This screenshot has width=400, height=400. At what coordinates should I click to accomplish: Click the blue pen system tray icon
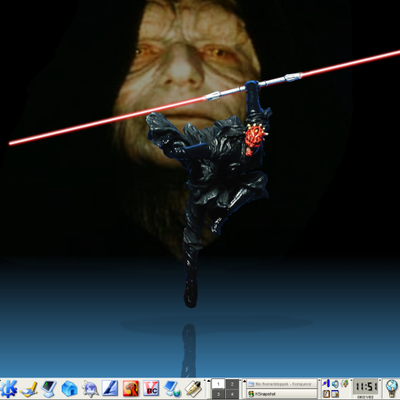point(326,384)
